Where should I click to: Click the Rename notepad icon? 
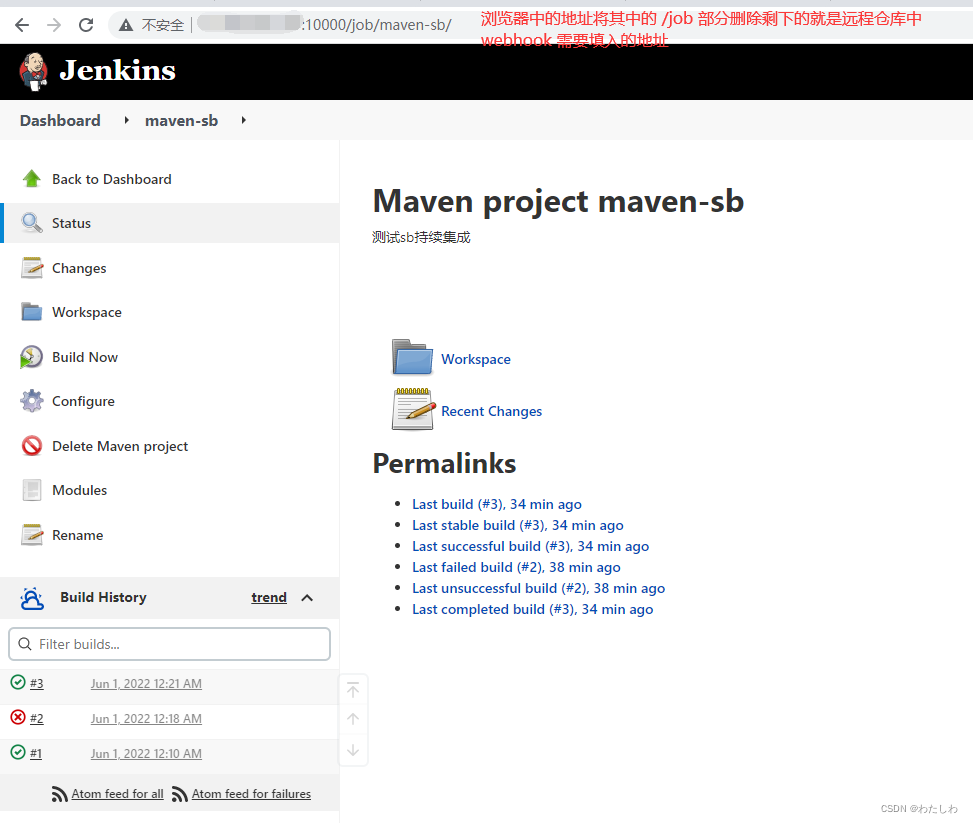(32, 534)
